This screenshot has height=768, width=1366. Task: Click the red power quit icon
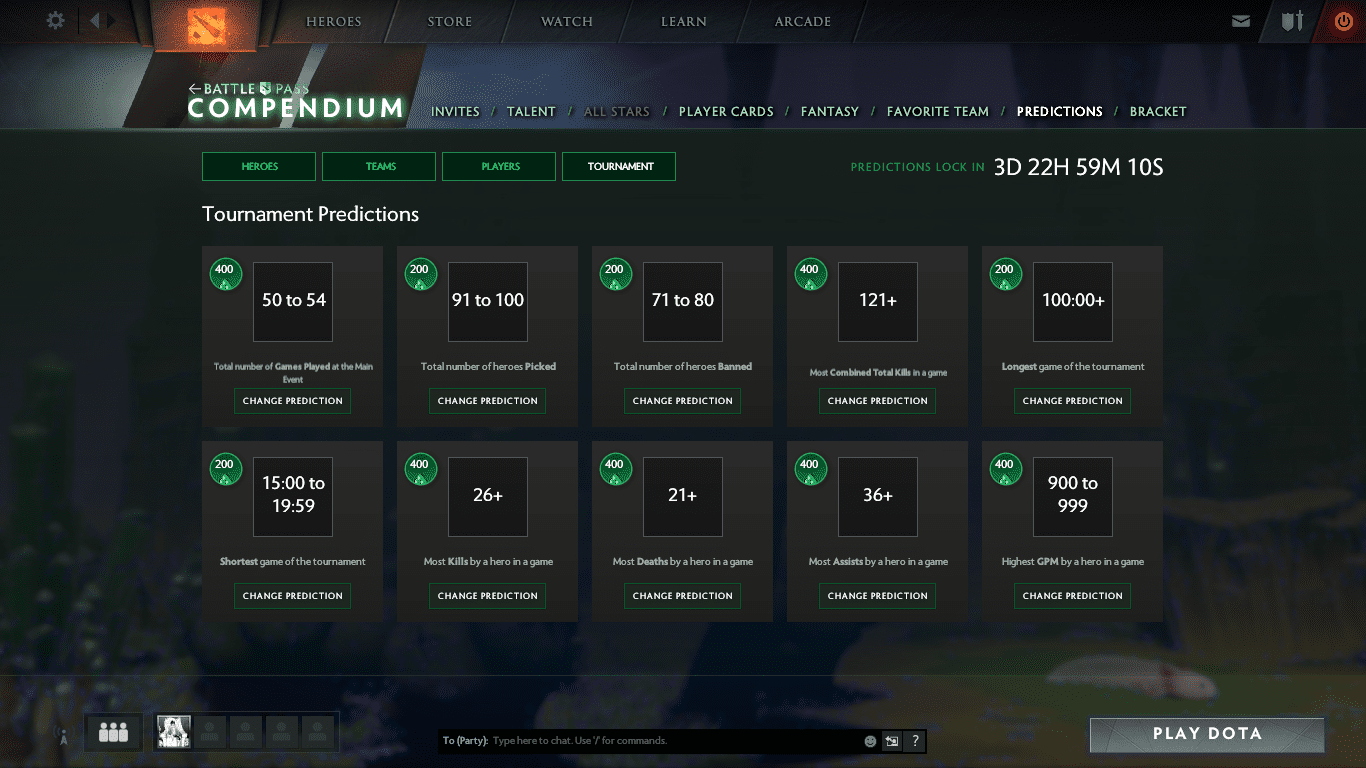[x=1343, y=21]
